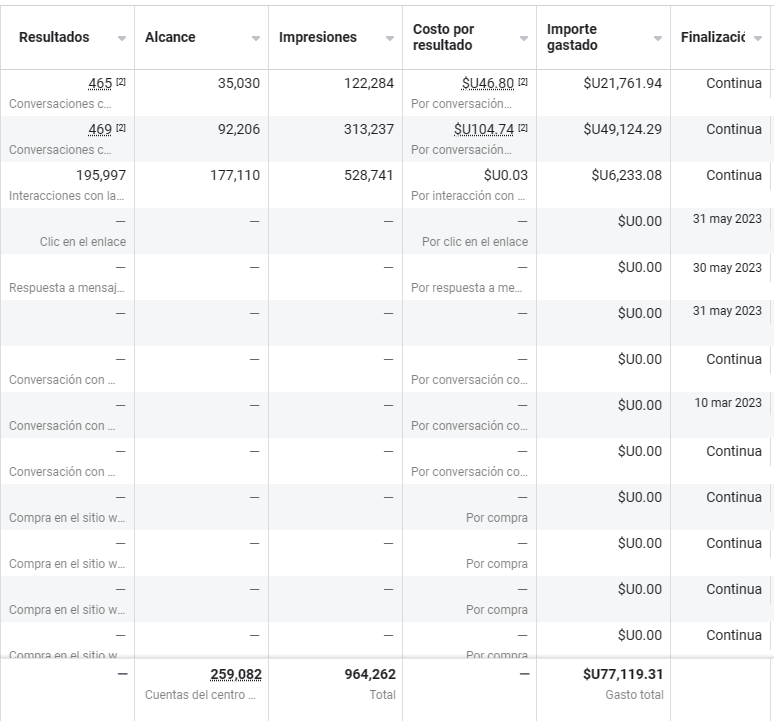
Task: Click footnote marker beside 465 results
Action: (121, 82)
